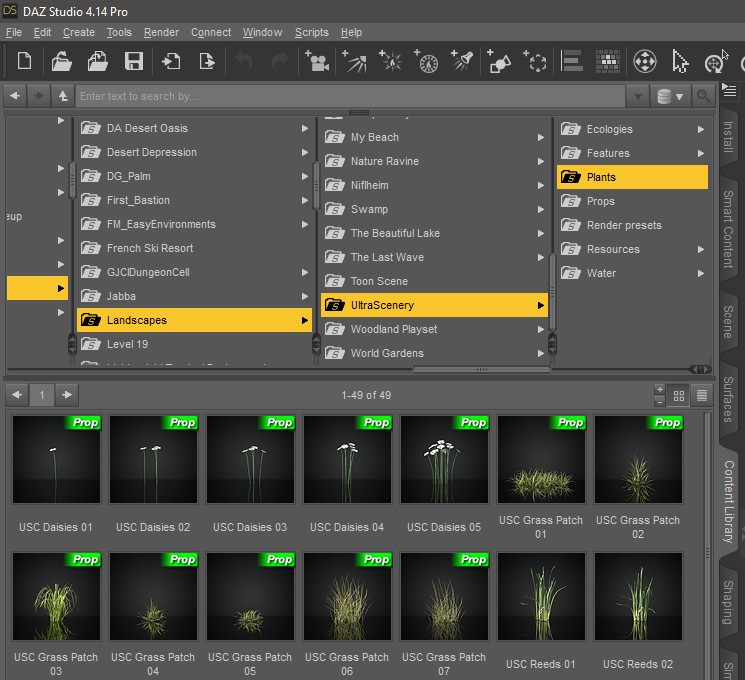The image size is (745, 680).
Task: Go to the previous results page
Action: point(17,395)
